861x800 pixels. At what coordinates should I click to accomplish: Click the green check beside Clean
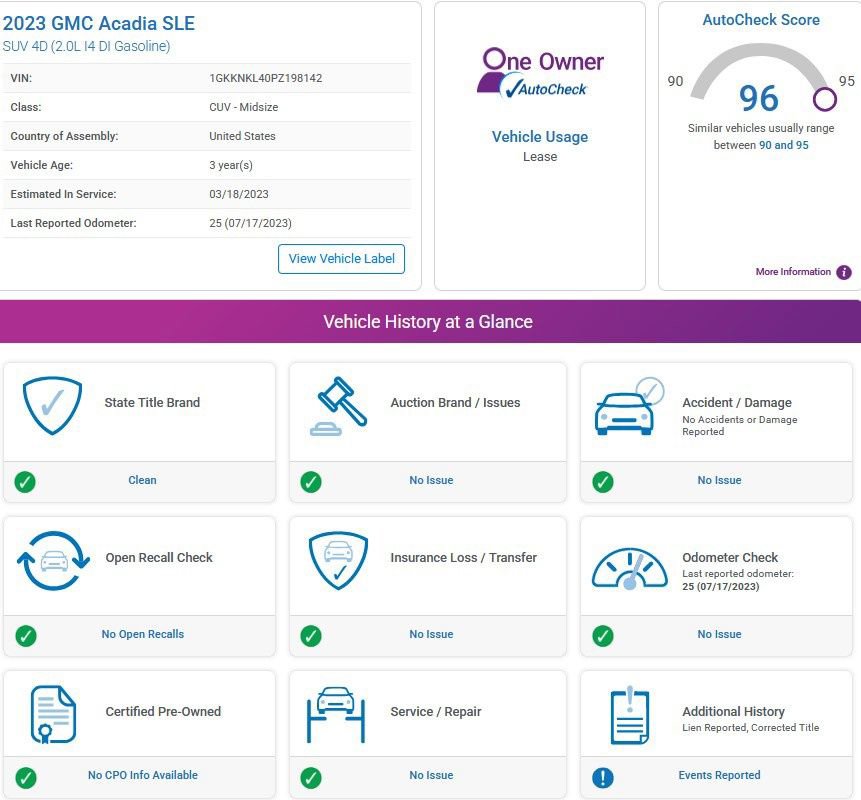click(25, 482)
